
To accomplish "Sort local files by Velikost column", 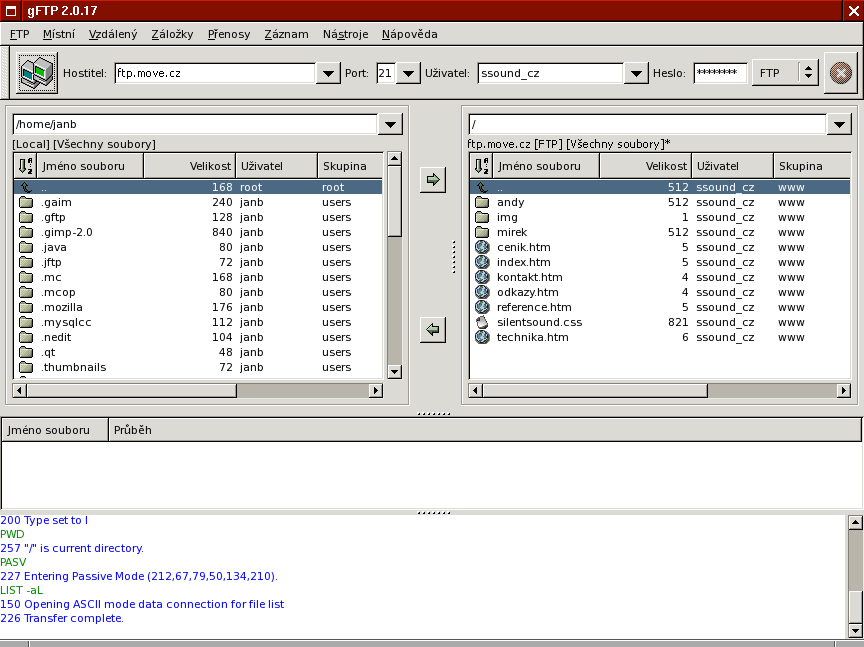I will (x=190, y=166).
